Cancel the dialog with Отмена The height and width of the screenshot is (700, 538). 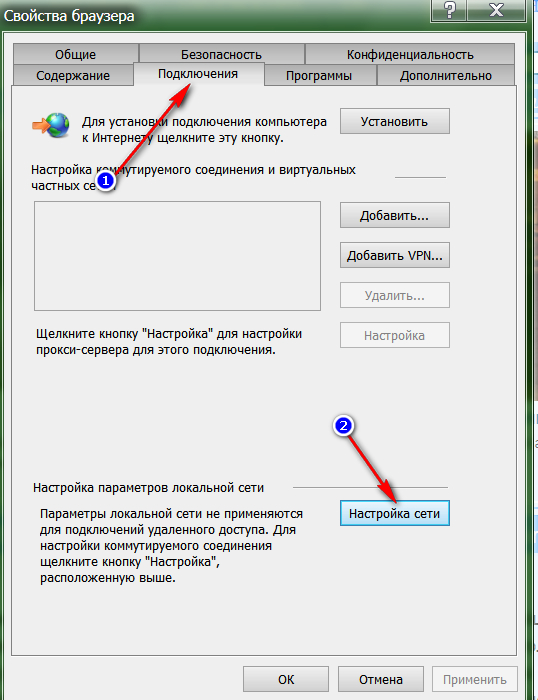point(380,679)
